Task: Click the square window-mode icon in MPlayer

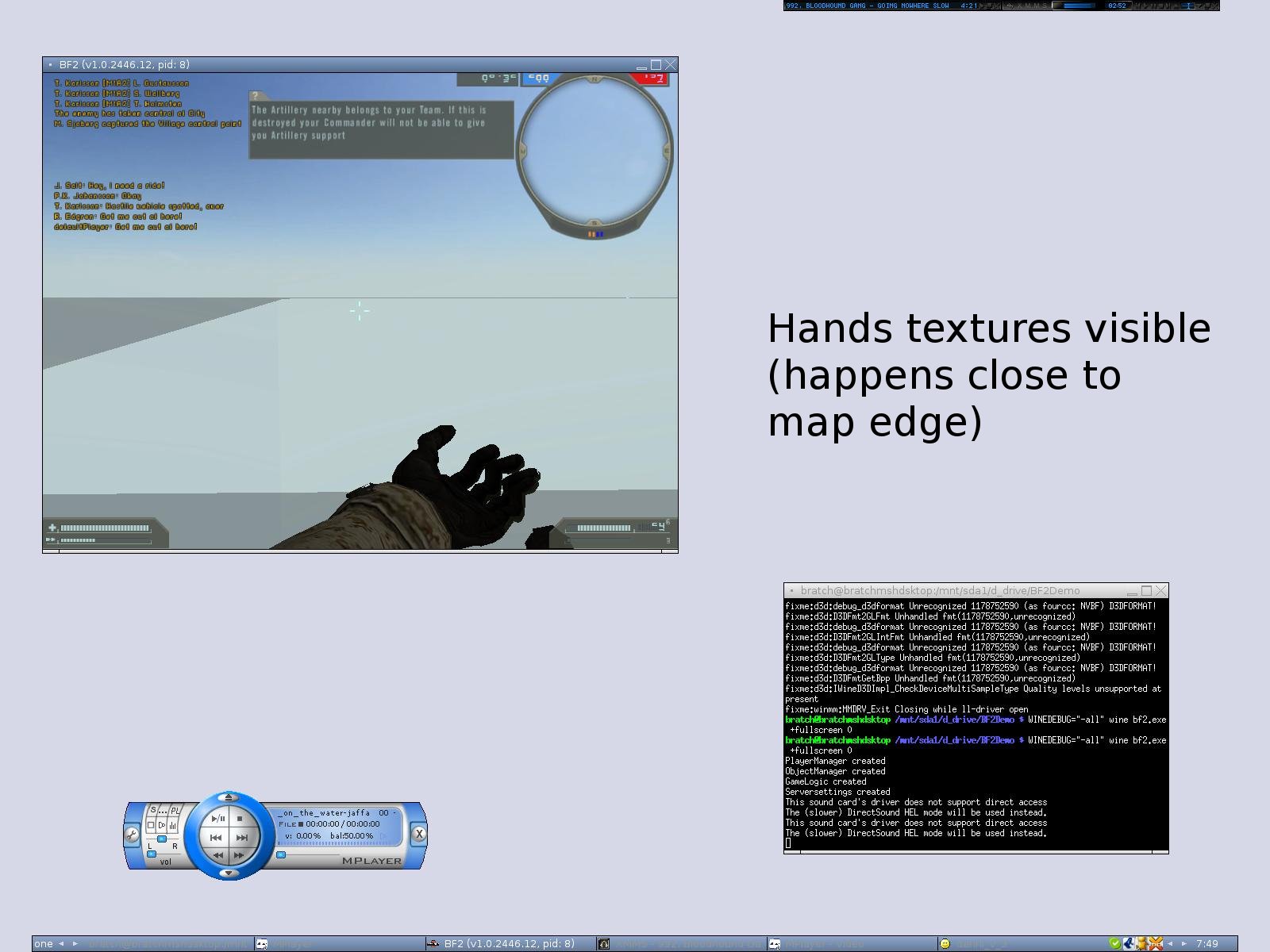Action: 152,826
